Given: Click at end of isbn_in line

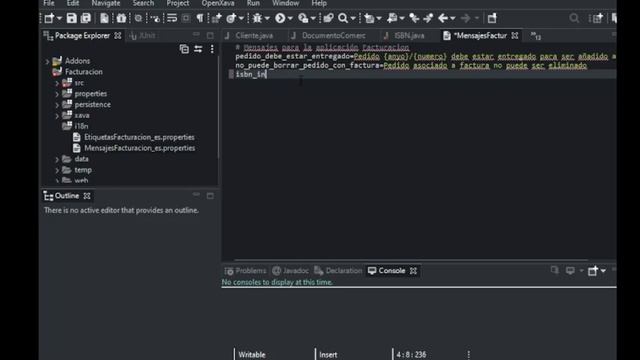Looking at the screenshot, I should point(267,74).
